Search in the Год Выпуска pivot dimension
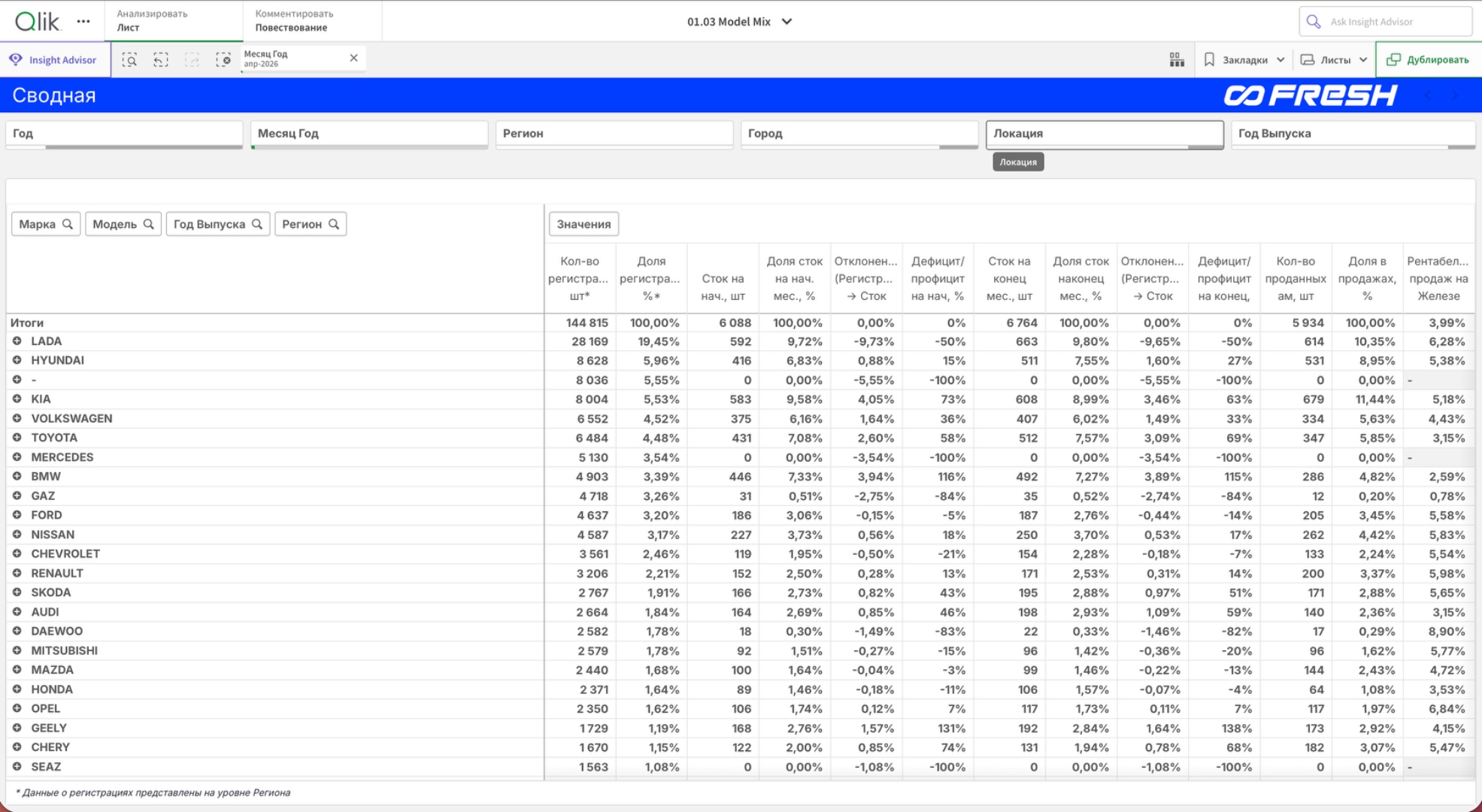1482x812 pixels. point(257,224)
